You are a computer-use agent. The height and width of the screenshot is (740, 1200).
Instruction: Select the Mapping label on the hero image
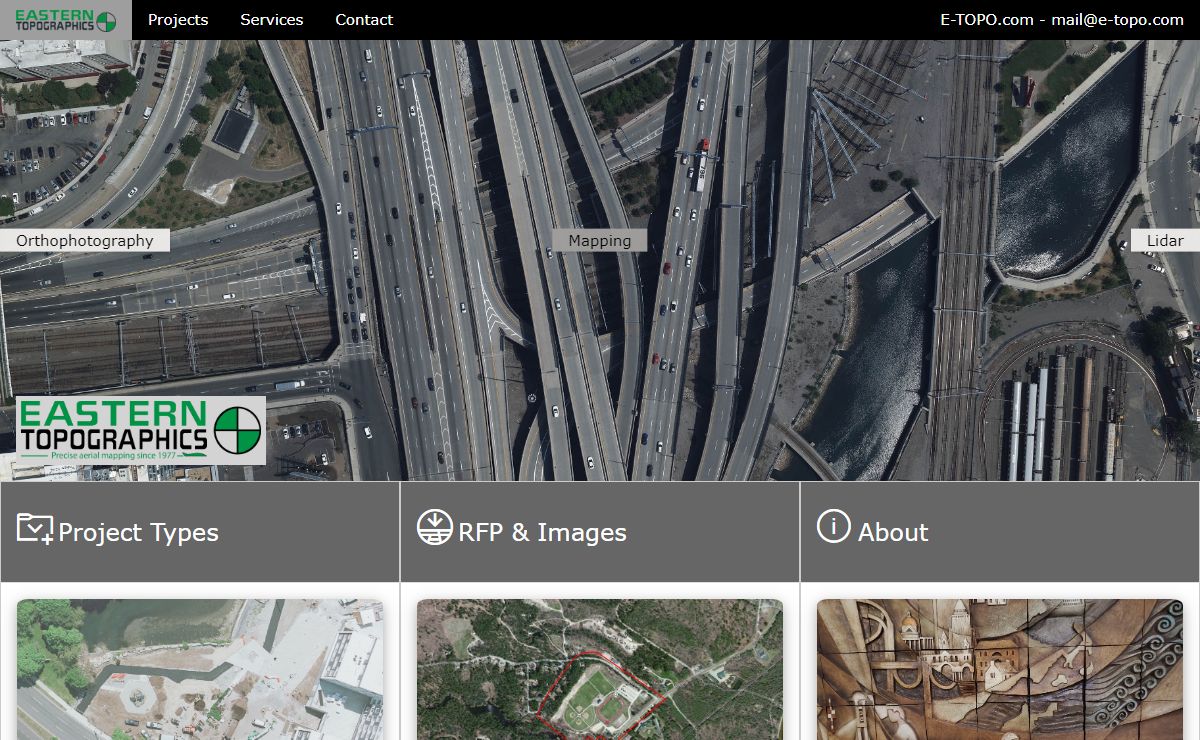click(x=599, y=241)
